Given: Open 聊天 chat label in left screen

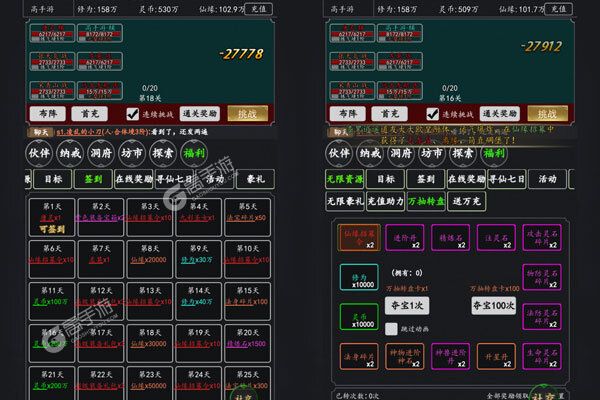Looking at the screenshot, I should pos(41,132).
